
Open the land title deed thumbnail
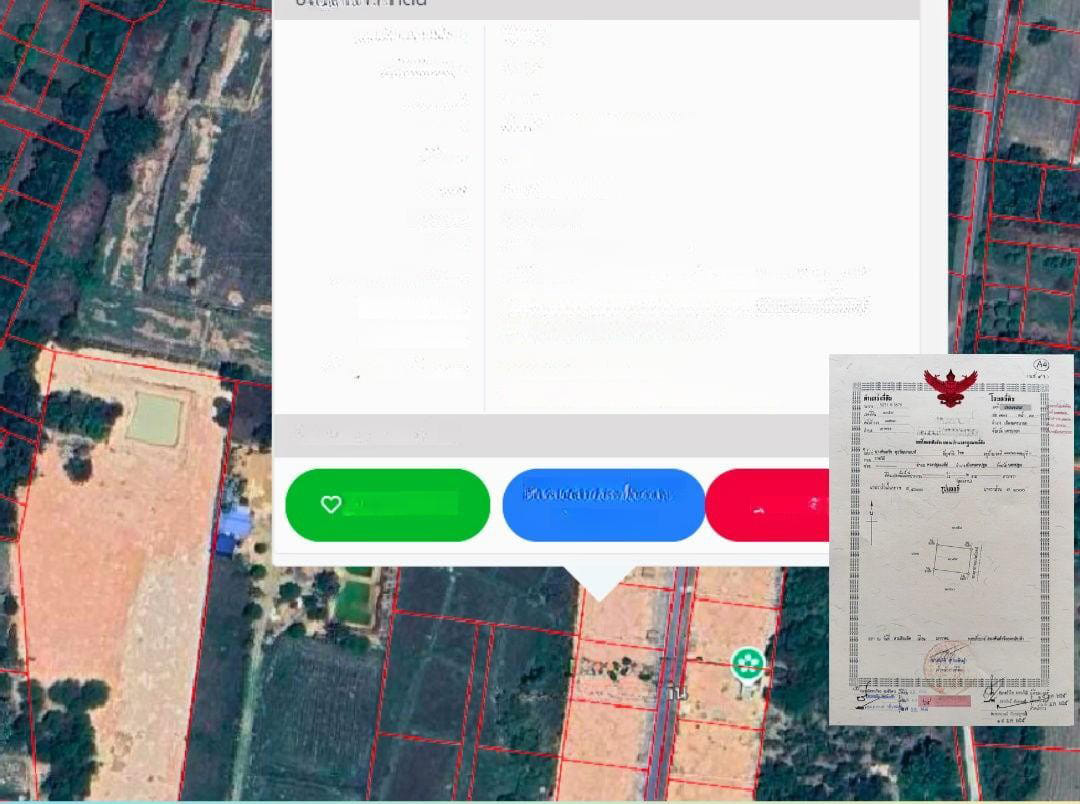click(x=950, y=540)
